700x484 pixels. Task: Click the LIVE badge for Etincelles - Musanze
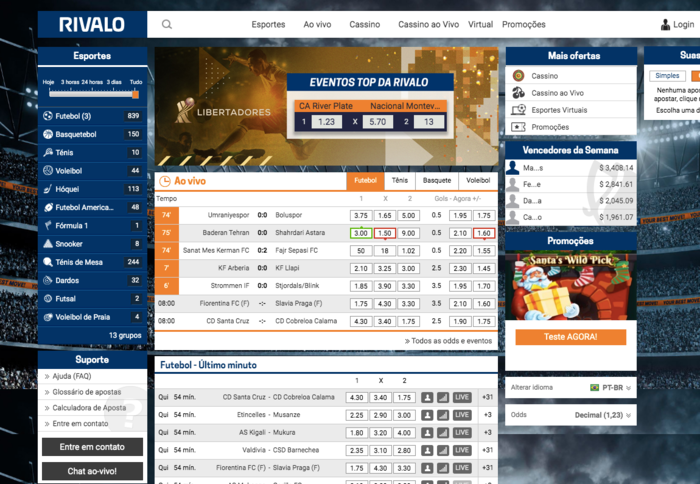click(462, 415)
